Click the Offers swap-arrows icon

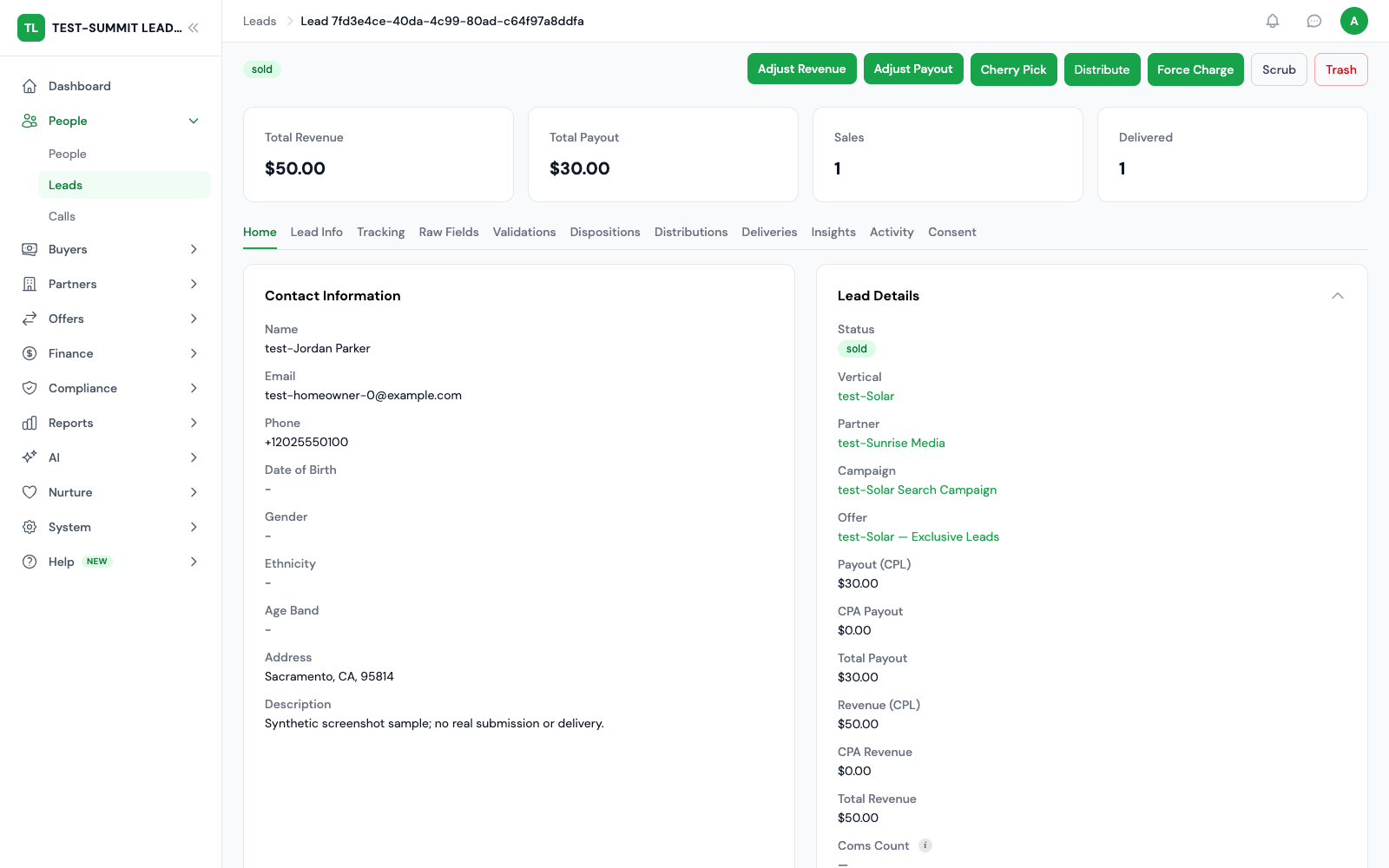[x=30, y=319]
